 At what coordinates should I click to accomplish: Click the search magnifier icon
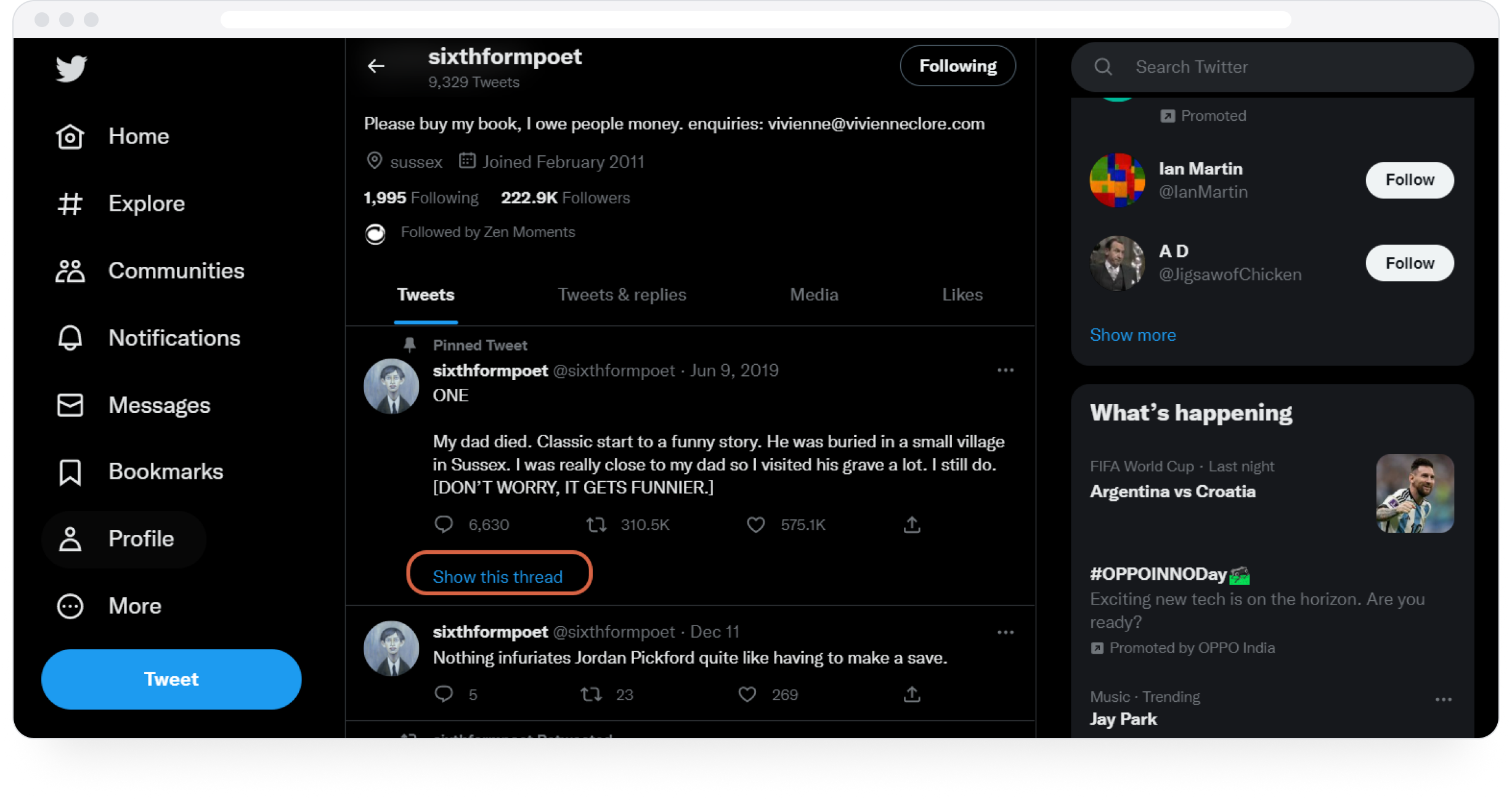(1103, 67)
